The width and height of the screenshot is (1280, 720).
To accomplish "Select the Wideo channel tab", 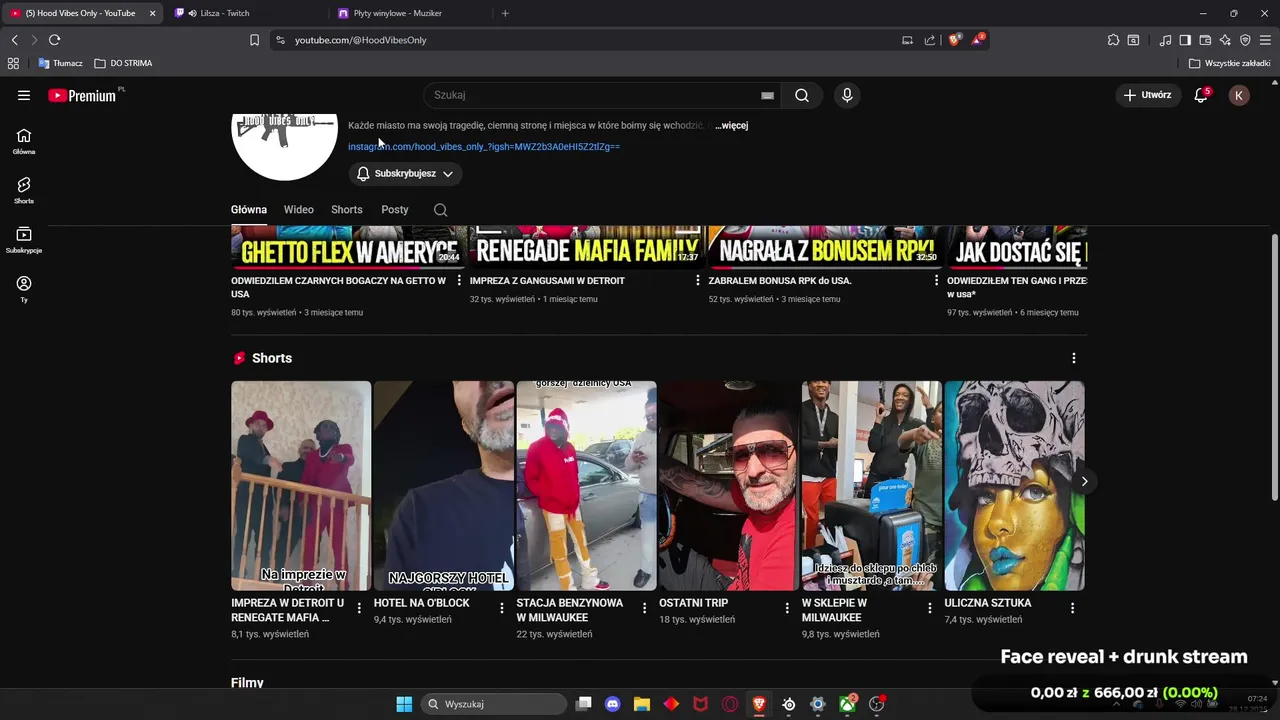I will click(299, 210).
